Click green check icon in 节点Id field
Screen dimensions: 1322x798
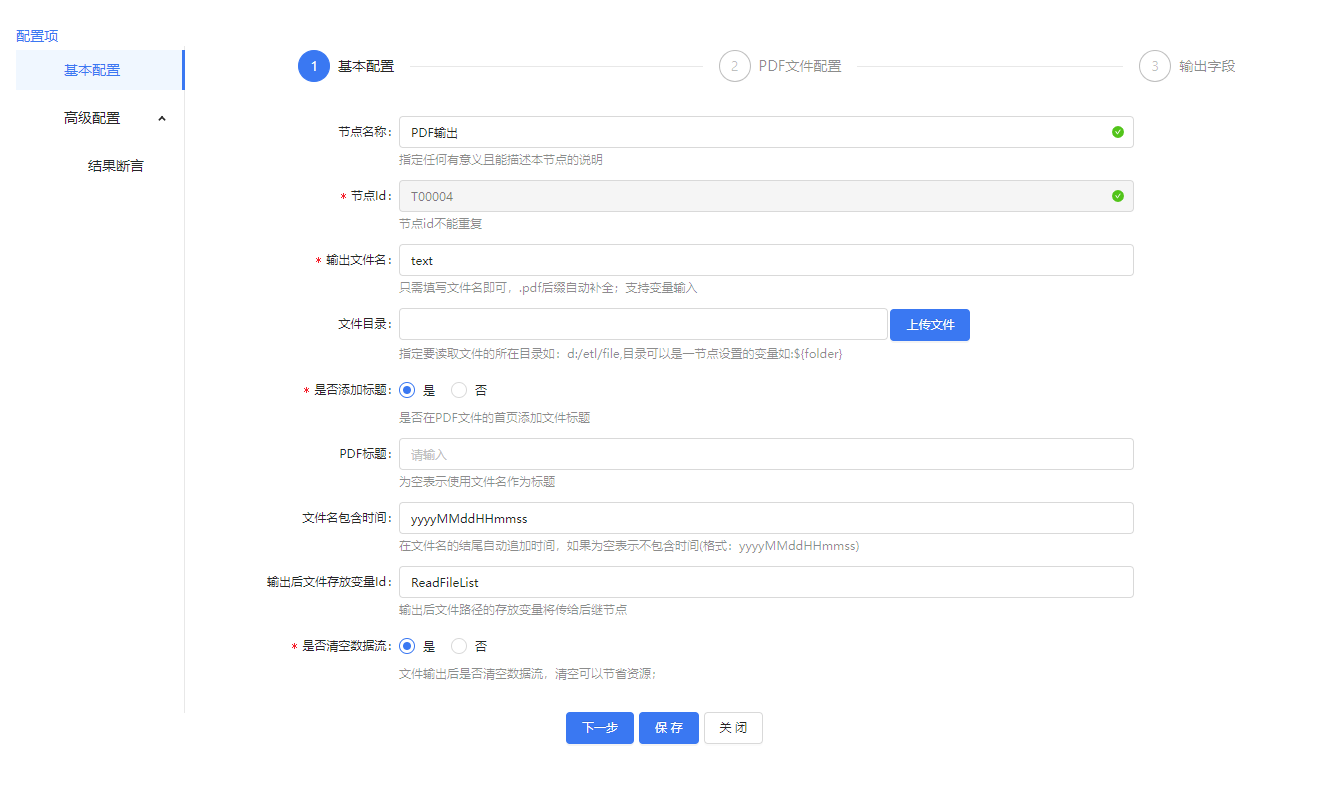click(1118, 196)
